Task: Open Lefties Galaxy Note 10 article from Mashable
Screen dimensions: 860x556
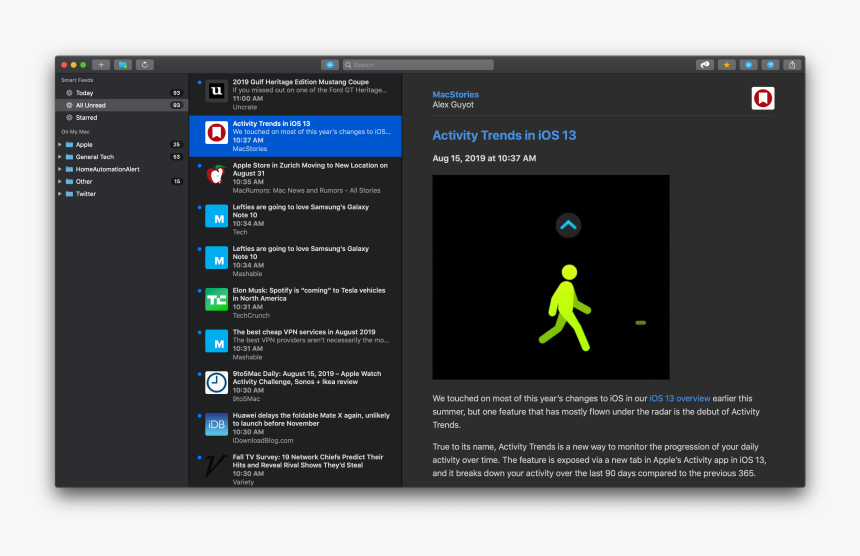Action: 295,261
